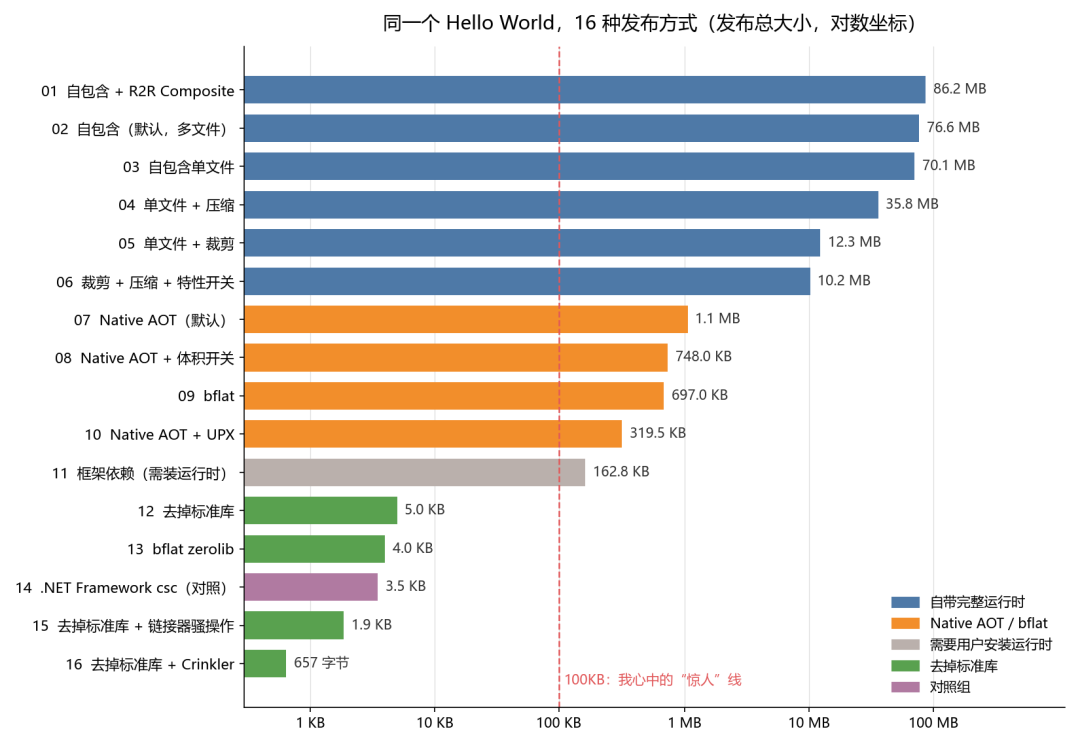Click the gray legend swatch for 需要用户安装运行时
1080x746 pixels.
point(905,645)
